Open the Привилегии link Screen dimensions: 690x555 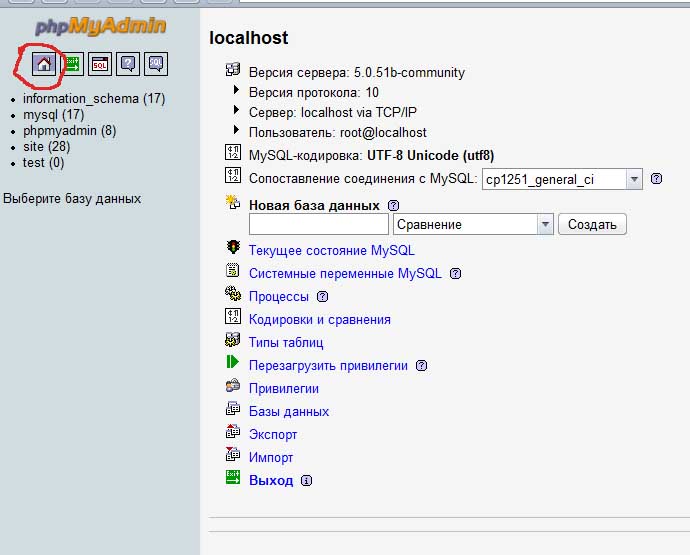[284, 389]
